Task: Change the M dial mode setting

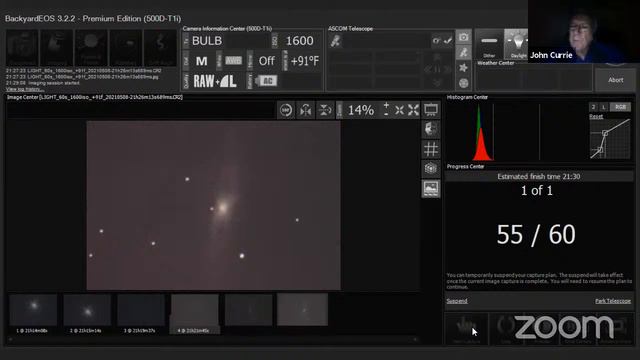Action: [x=202, y=61]
